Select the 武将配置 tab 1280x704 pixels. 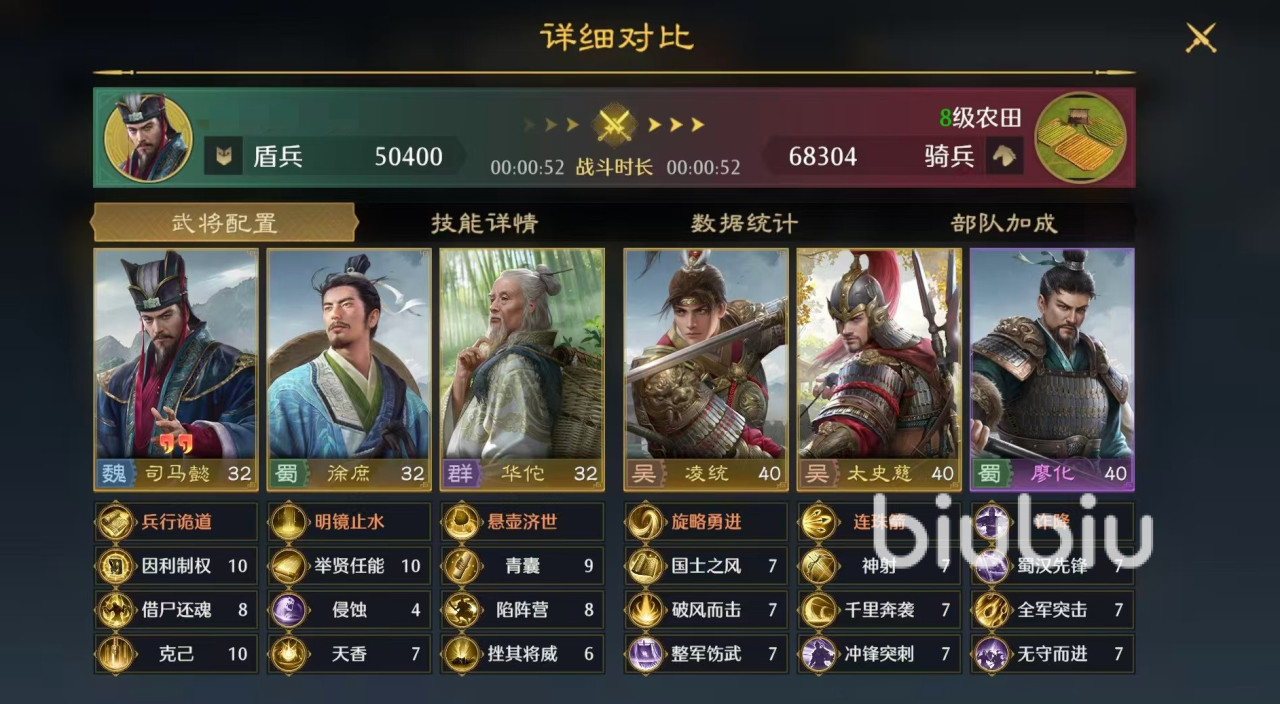tap(224, 223)
